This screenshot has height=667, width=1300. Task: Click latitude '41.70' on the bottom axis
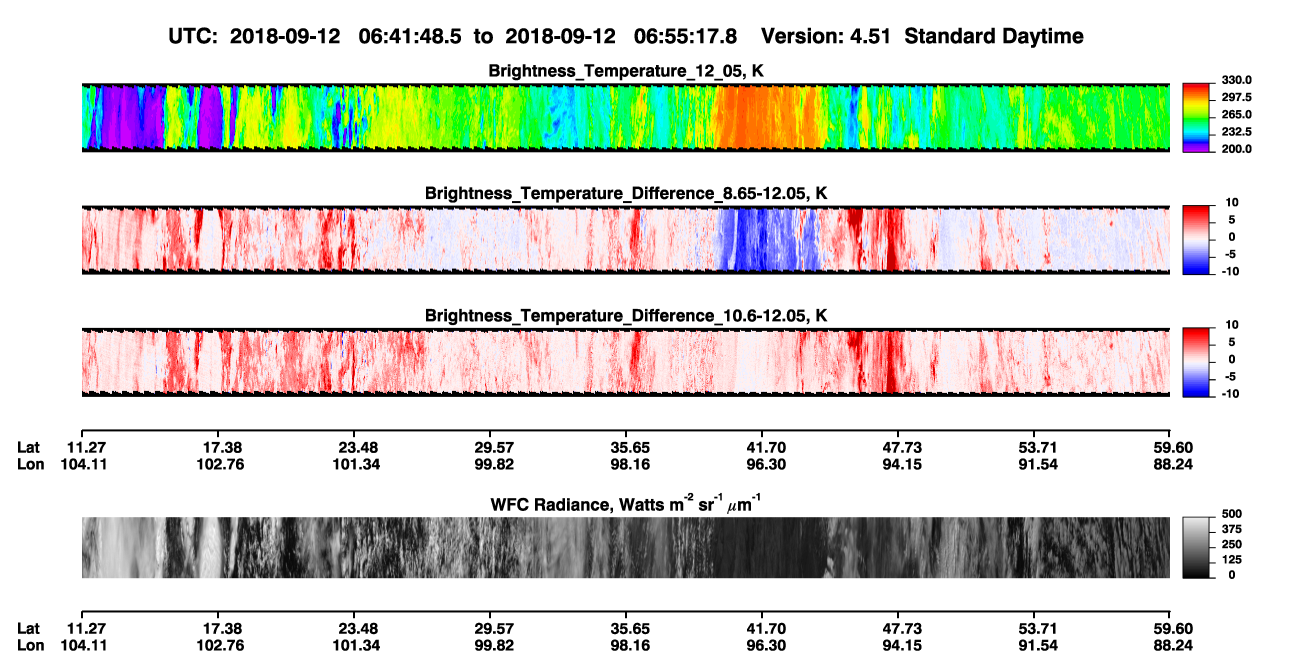tap(762, 629)
